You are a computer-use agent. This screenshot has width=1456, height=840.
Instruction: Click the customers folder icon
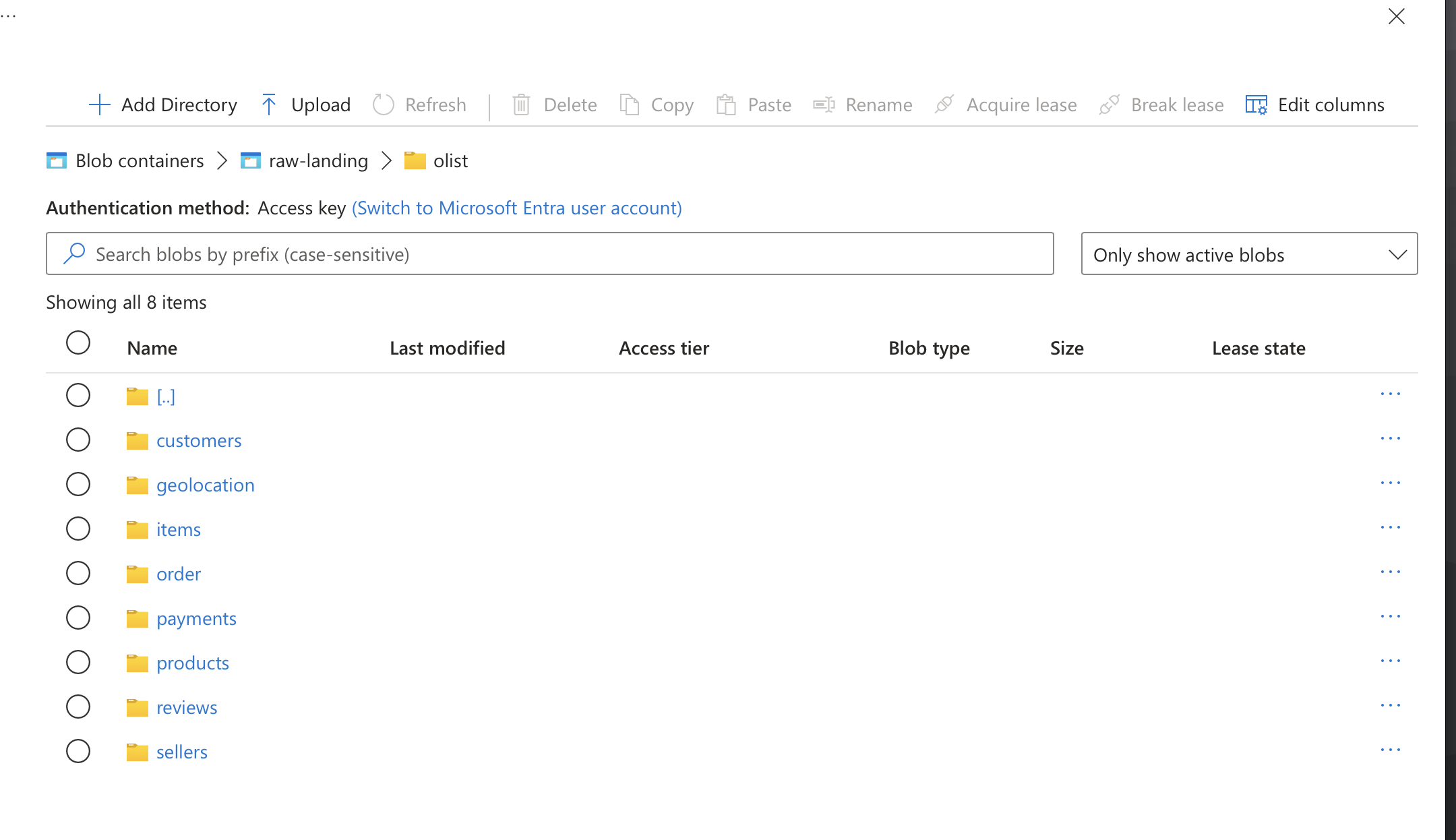pos(138,441)
